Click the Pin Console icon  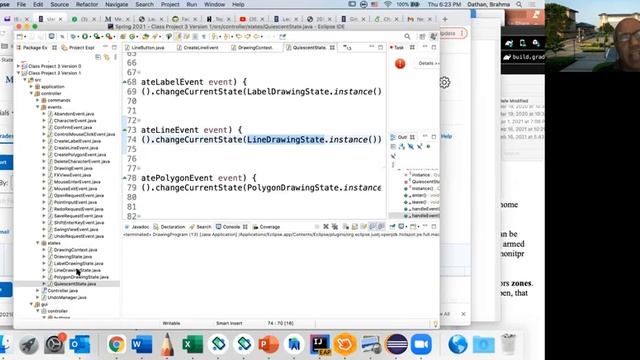(392, 227)
